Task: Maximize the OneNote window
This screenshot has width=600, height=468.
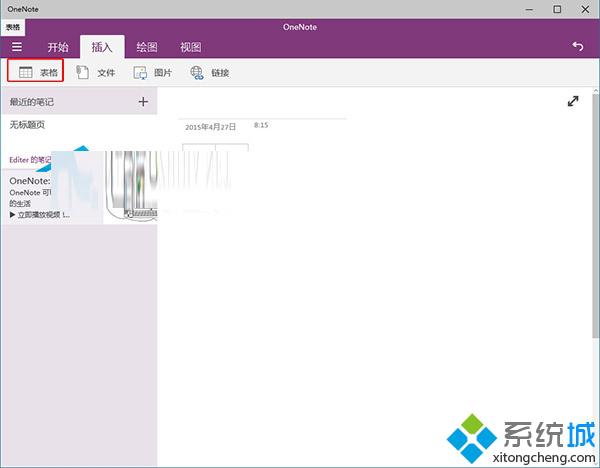Action: [x=557, y=9]
